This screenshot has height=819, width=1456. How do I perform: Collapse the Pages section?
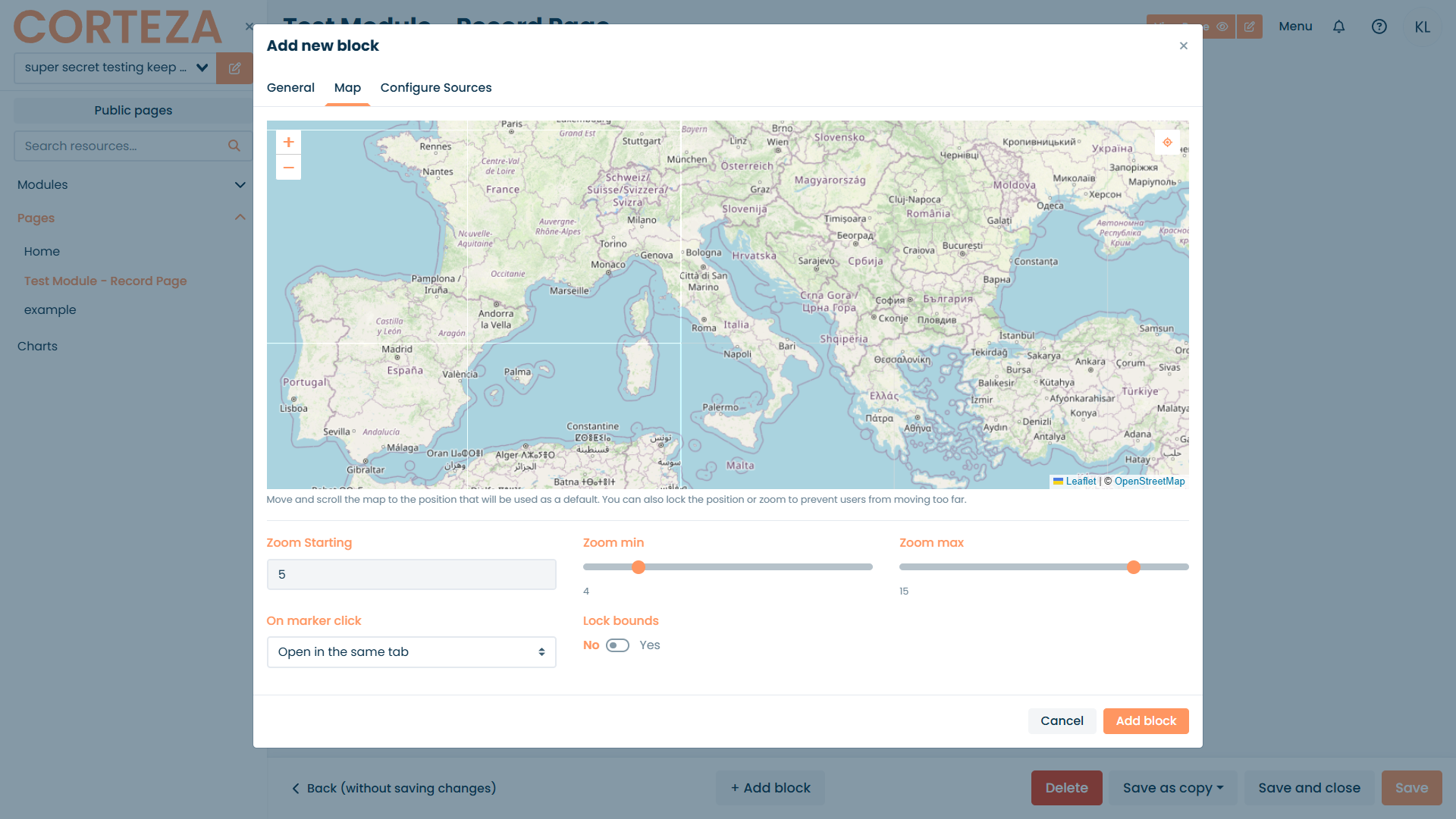point(132,218)
